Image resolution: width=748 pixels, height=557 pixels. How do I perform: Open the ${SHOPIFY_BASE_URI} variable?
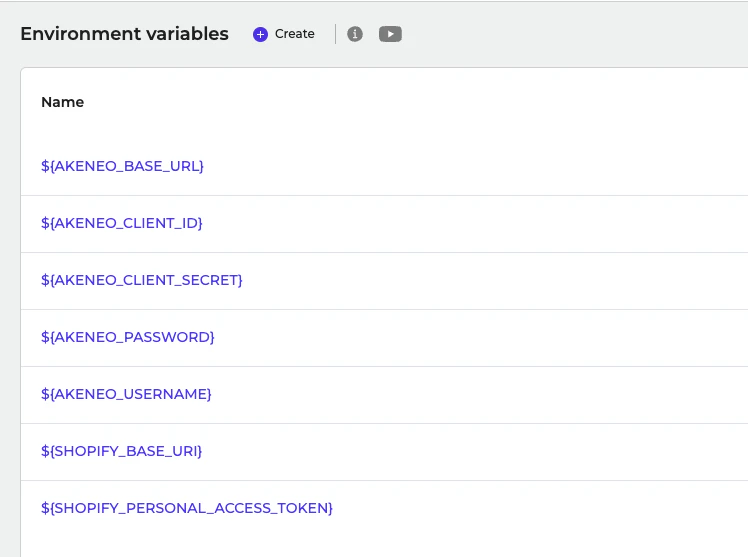pyautogui.click(x=122, y=451)
